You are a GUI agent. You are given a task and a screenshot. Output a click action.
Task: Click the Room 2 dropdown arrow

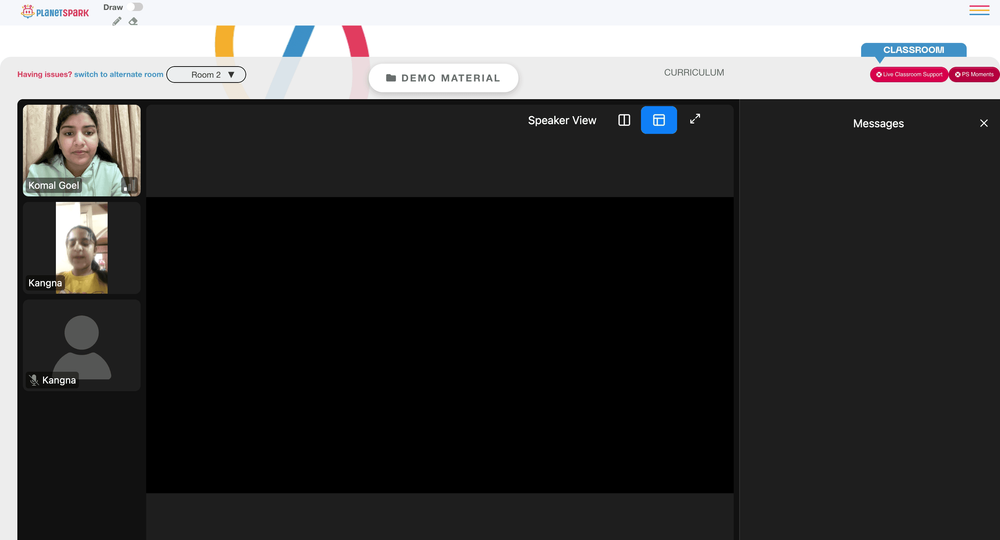pyautogui.click(x=232, y=75)
